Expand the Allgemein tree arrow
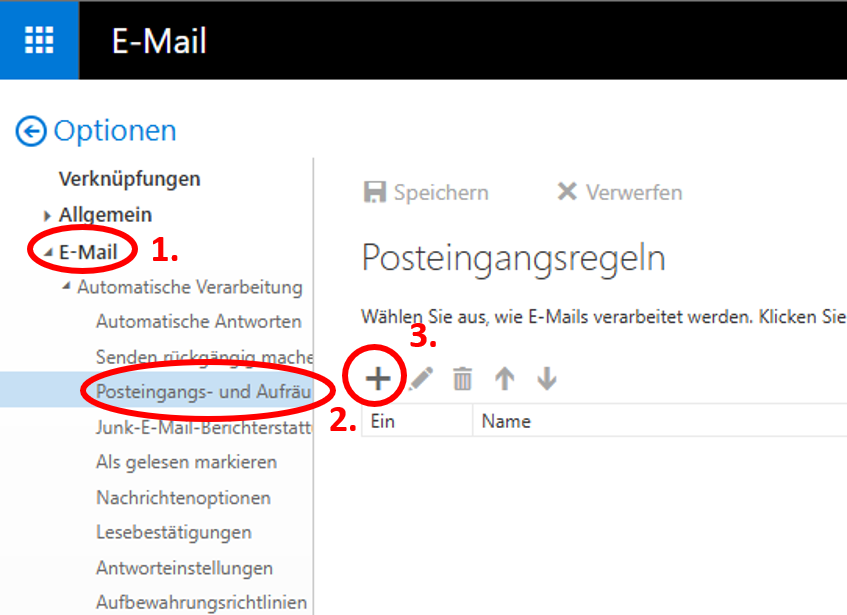Viewport: 847px width, 615px height. 47,216
